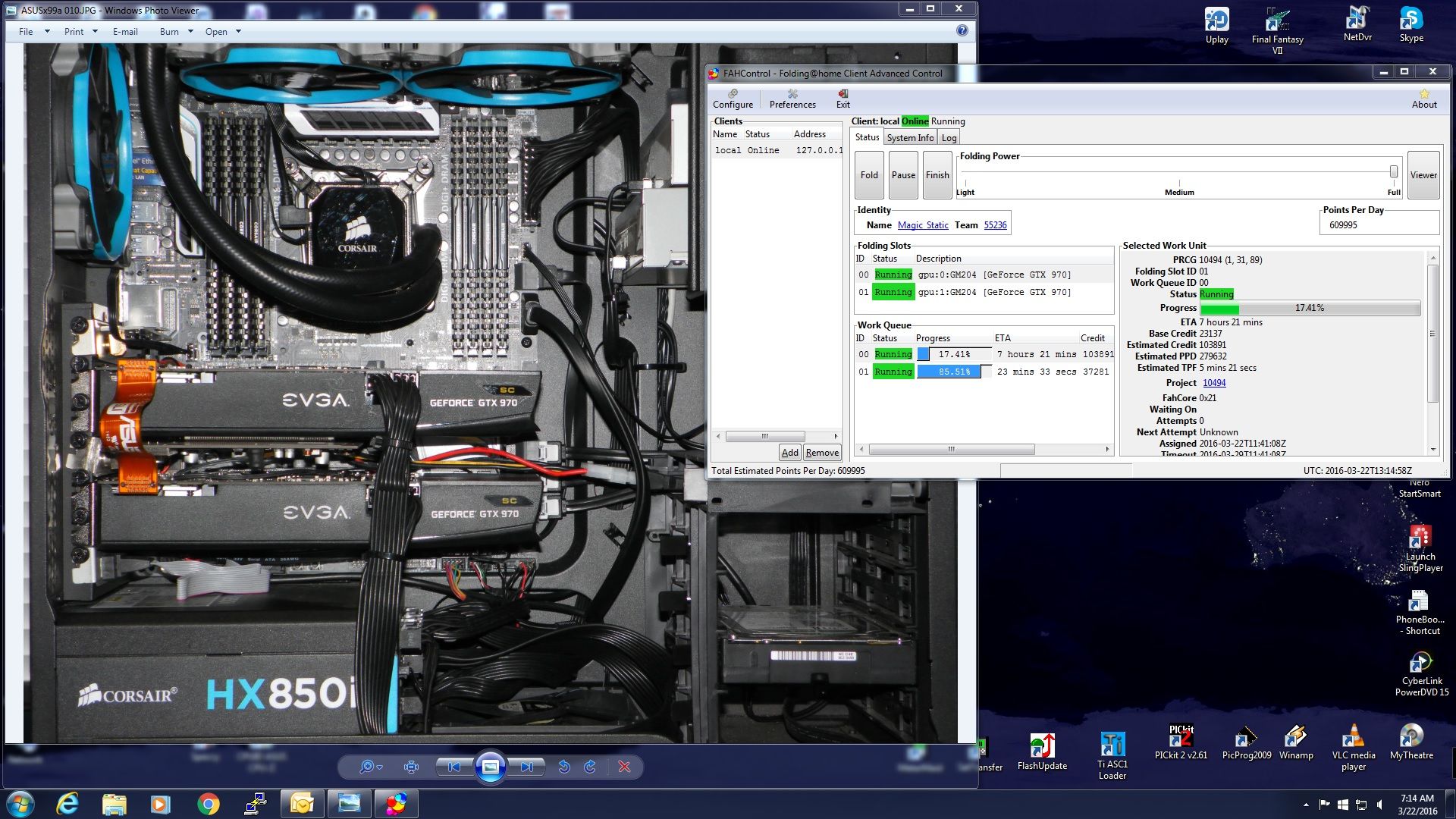Click E-mail in Photo Viewer
1456x819 pixels.
point(125,32)
